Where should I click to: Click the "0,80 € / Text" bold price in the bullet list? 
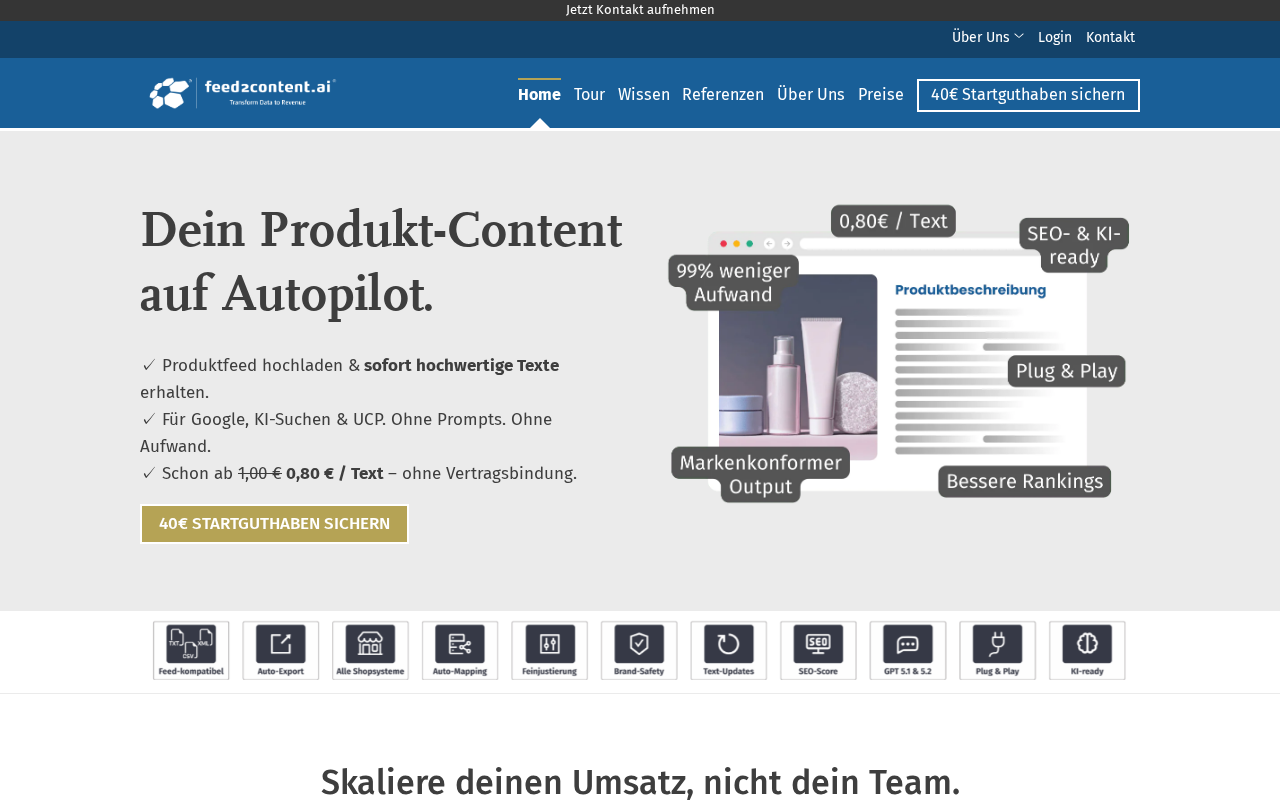[x=335, y=473]
